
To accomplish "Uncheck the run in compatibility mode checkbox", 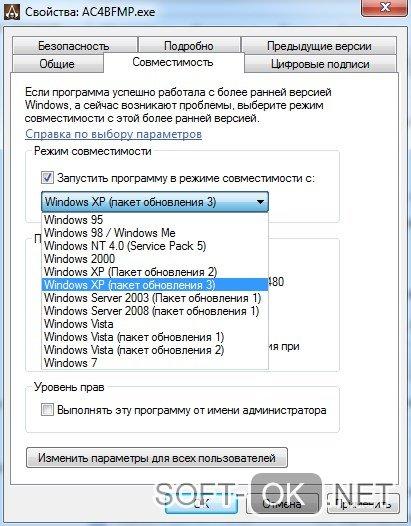I will click(x=47, y=177).
